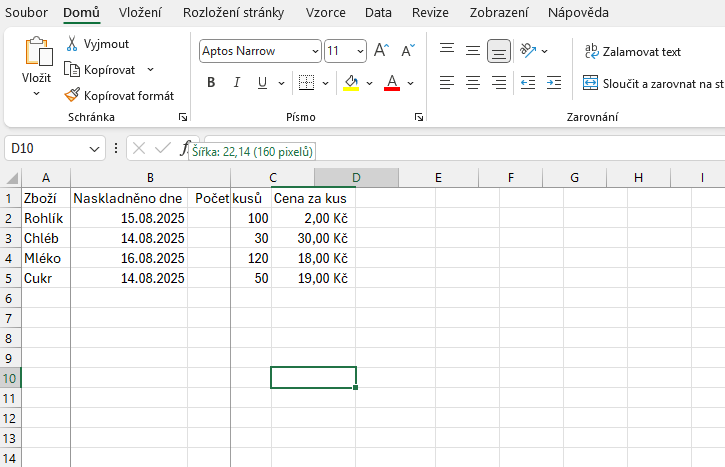Open Kopírovat dropdown arrow
Screen dimensions: 725x467
(150, 70)
